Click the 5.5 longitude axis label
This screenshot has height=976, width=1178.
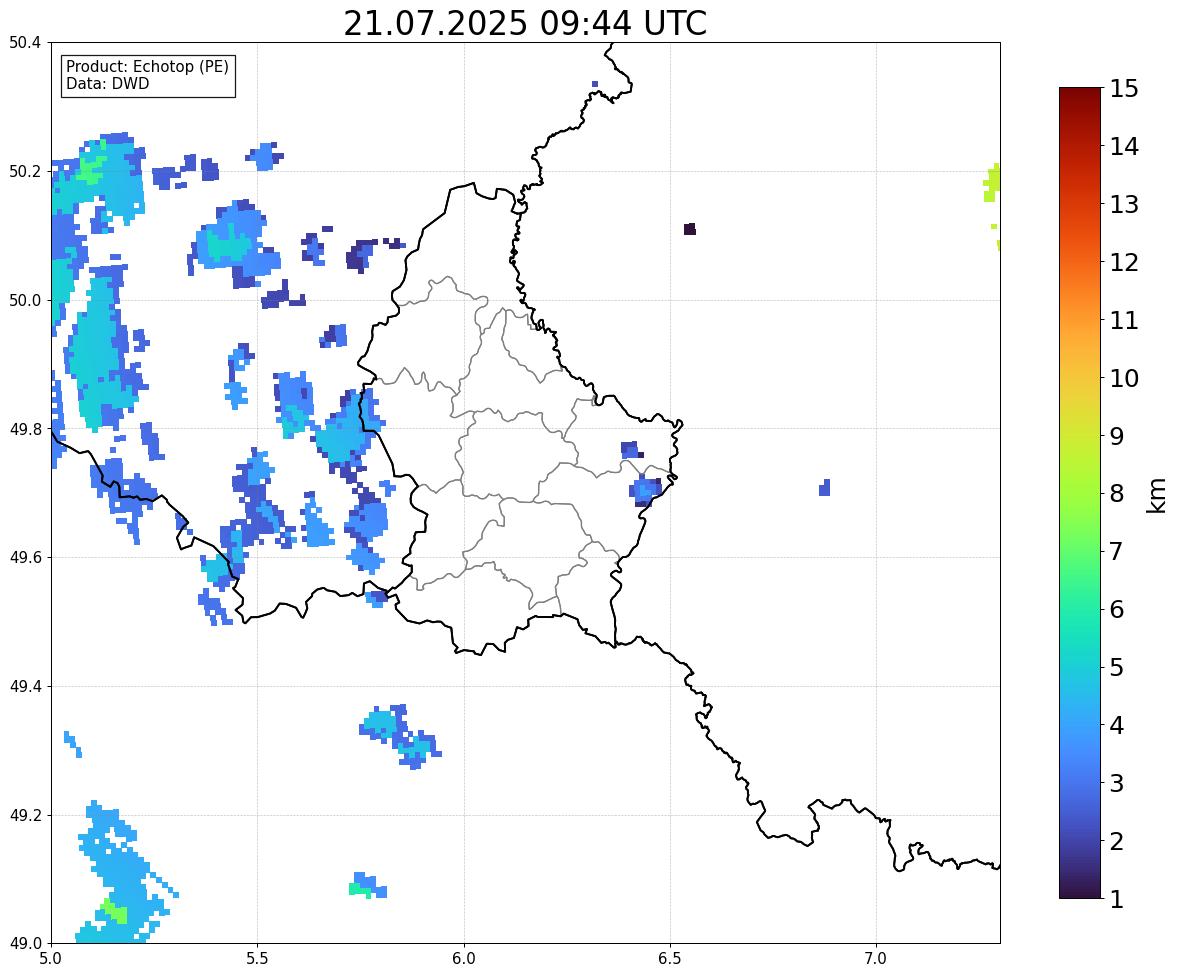pos(257,959)
